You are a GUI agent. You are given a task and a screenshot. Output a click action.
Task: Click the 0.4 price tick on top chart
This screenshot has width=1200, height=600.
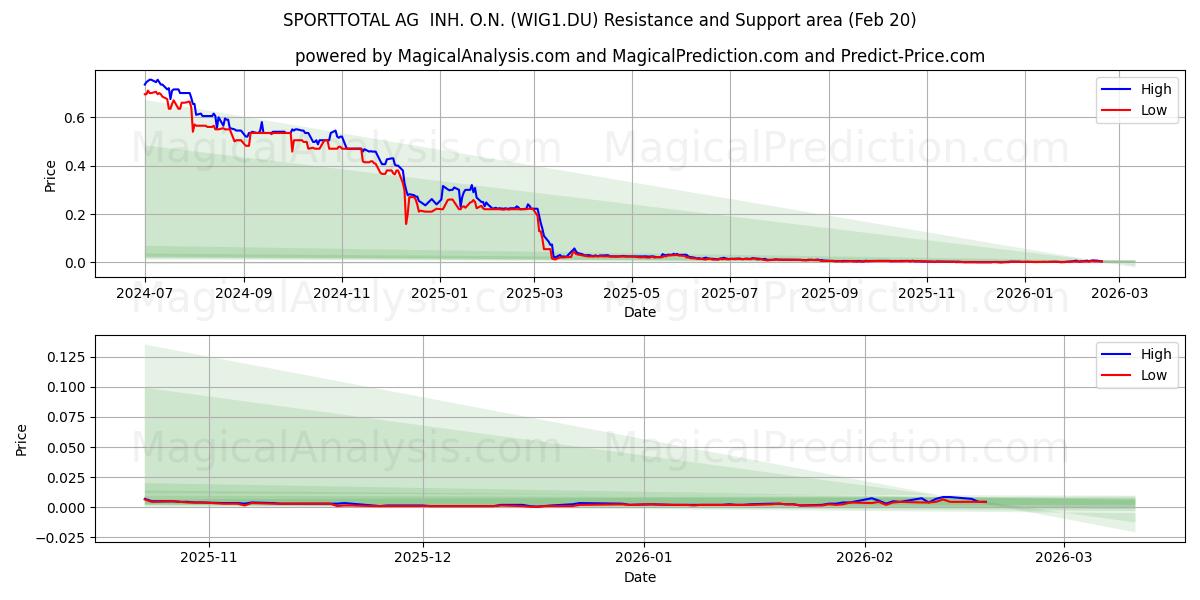pos(77,166)
